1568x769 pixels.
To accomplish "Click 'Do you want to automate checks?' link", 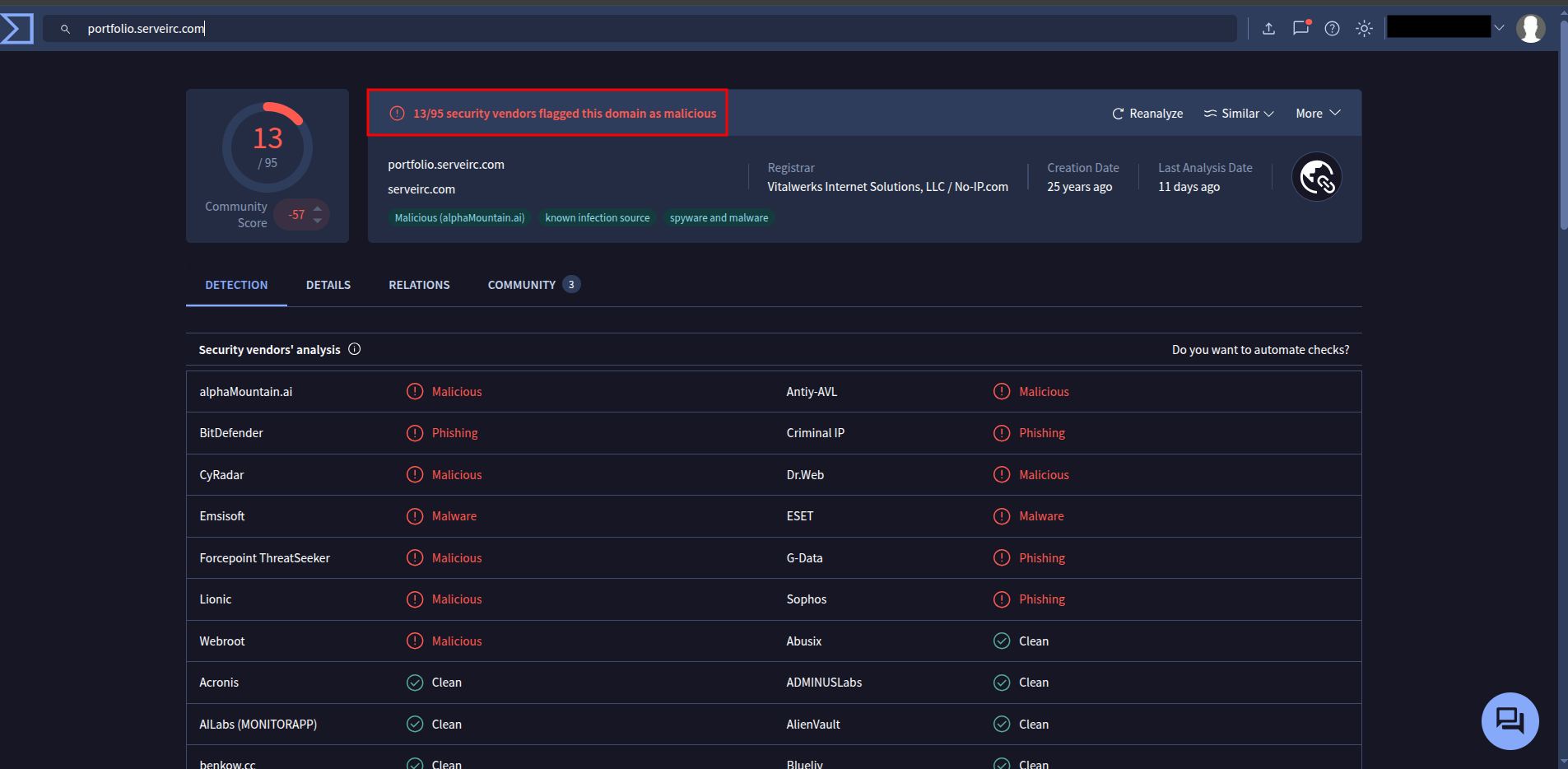I will [1260, 349].
